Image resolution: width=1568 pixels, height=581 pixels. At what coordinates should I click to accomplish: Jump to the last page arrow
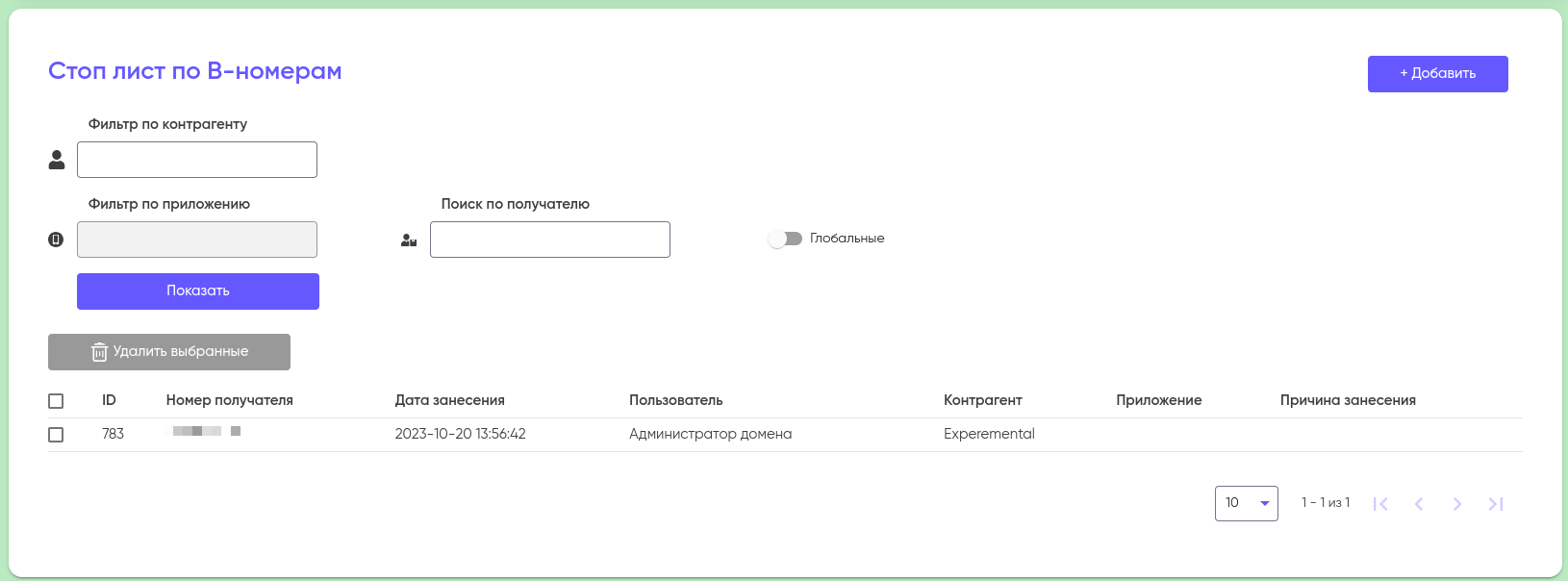tap(1496, 504)
